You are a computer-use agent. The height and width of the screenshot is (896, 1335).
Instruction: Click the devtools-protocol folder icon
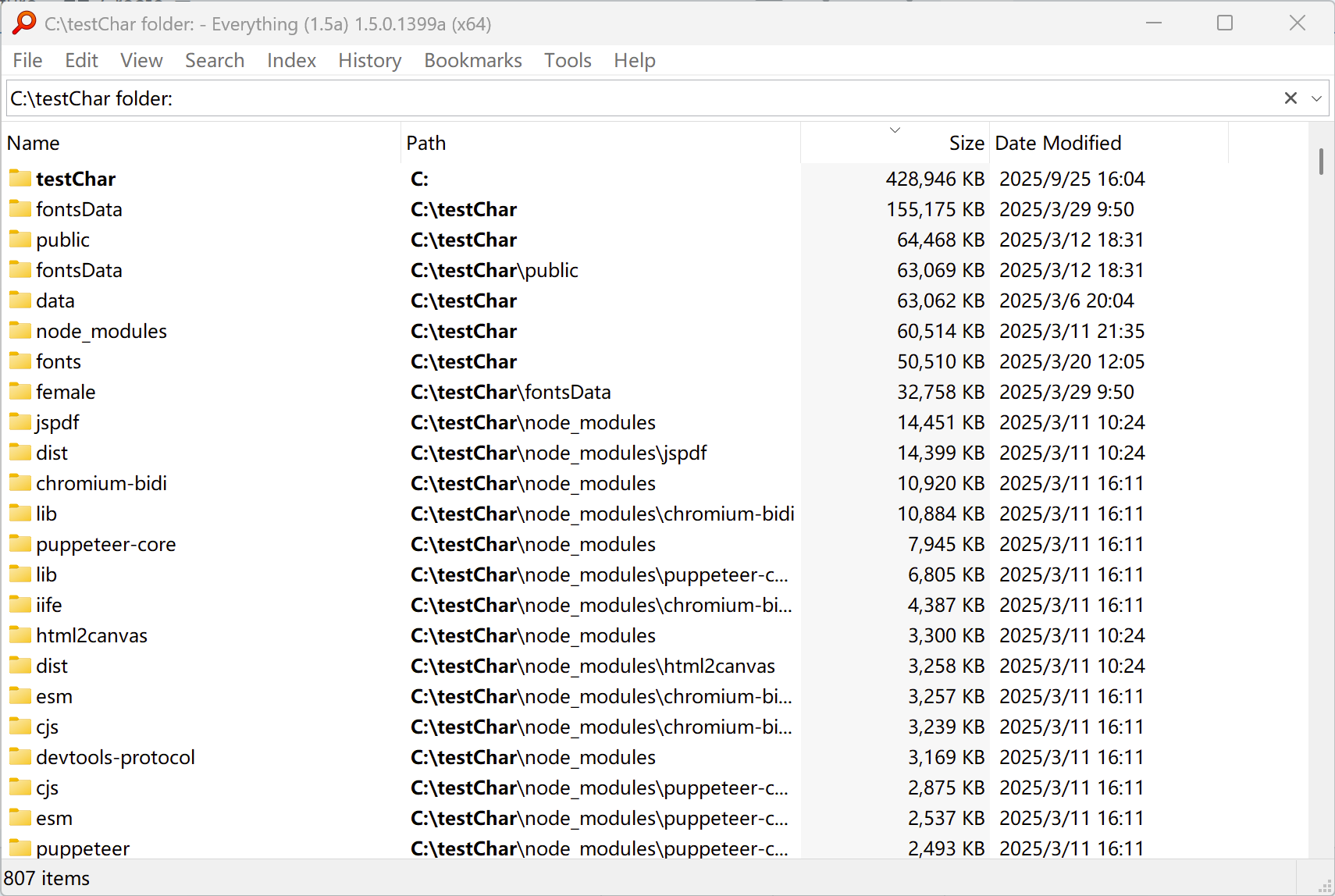[20, 757]
